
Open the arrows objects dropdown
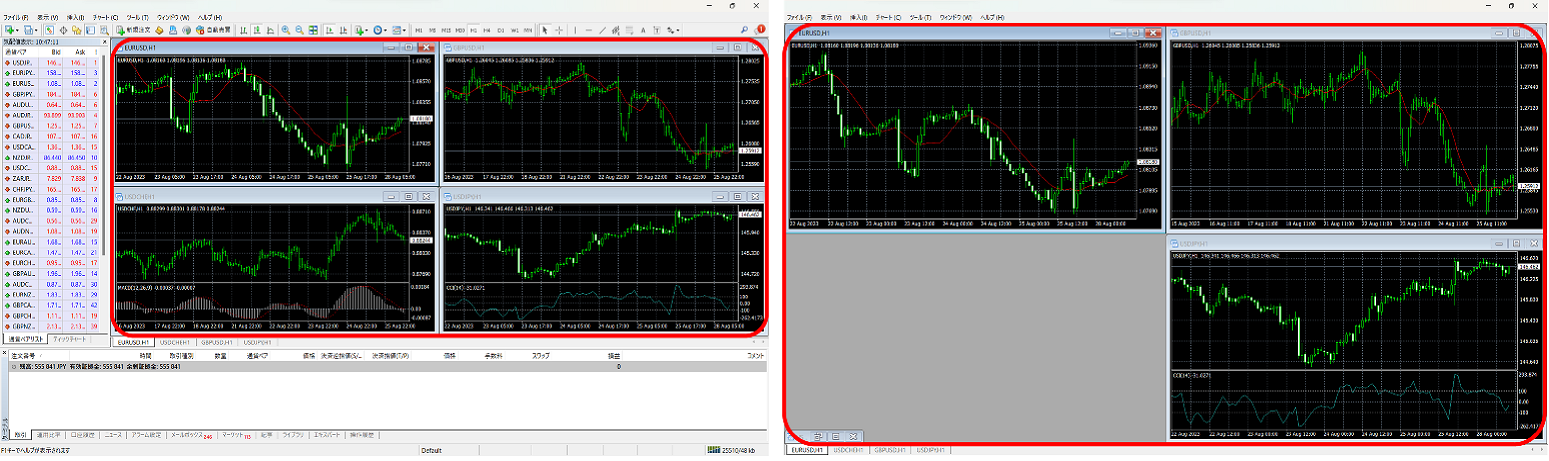pyautogui.click(x=673, y=30)
